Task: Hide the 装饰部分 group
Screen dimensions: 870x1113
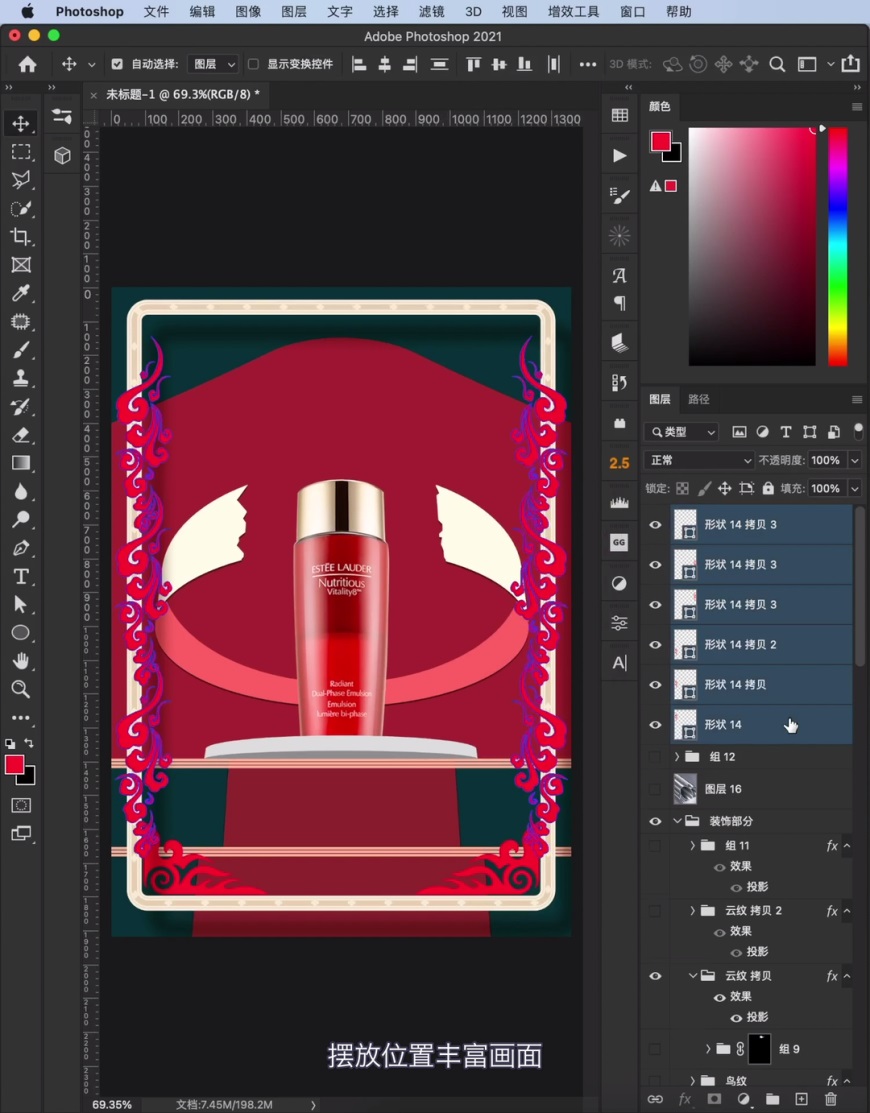Action: [x=655, y=821]
